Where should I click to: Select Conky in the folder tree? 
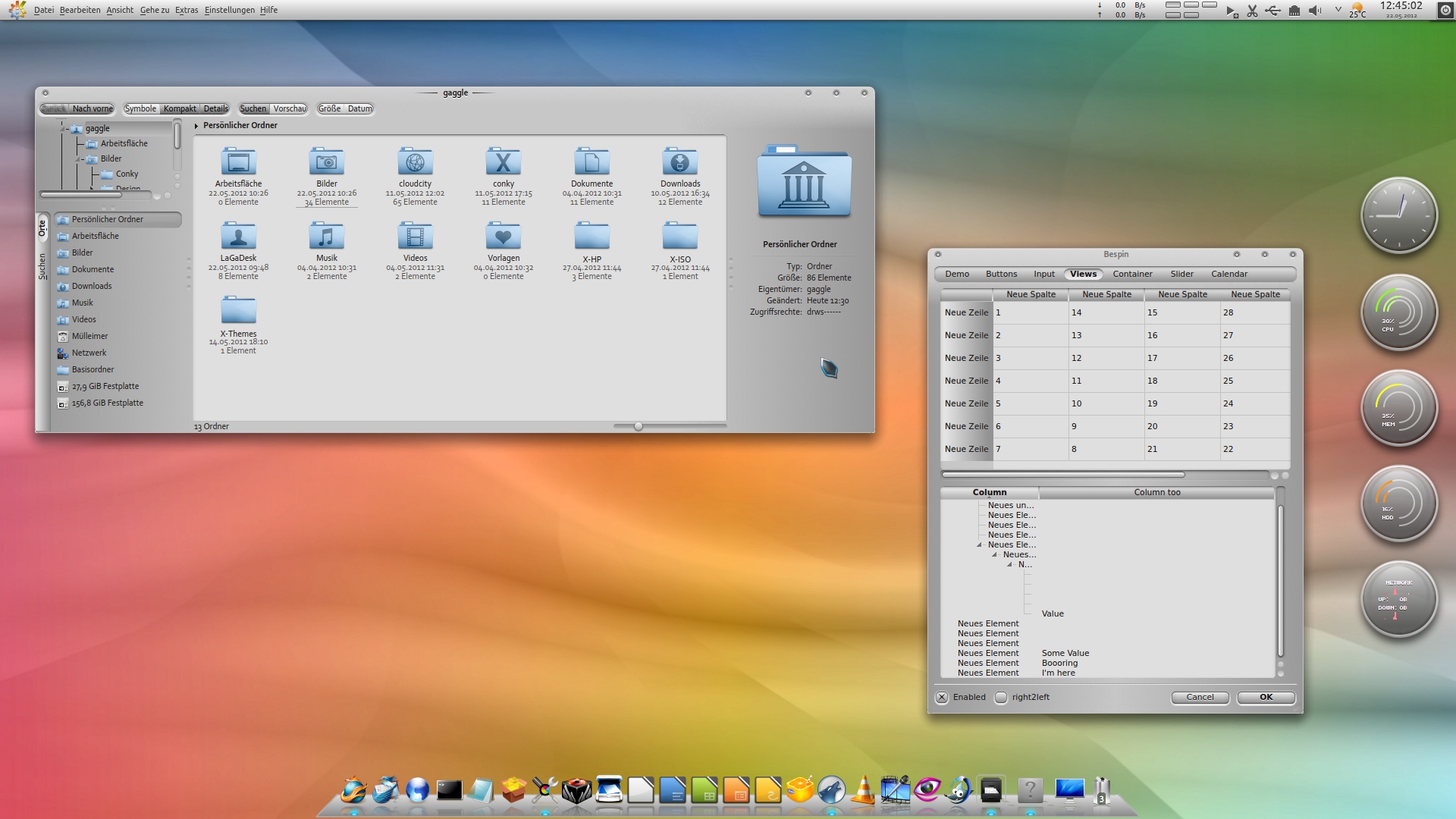coord(127,174)
